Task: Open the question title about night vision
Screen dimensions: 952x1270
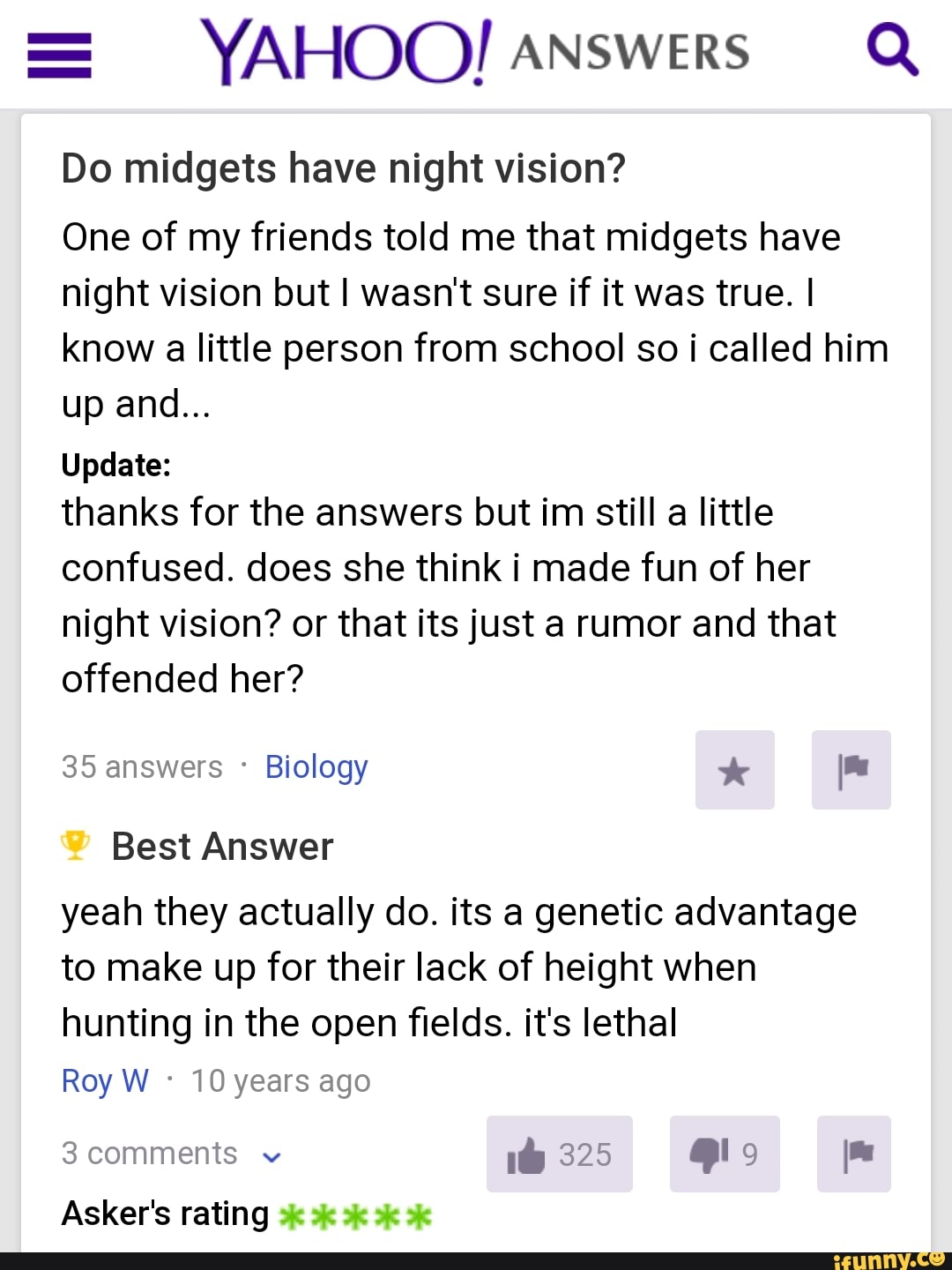Action: (343, 169)
